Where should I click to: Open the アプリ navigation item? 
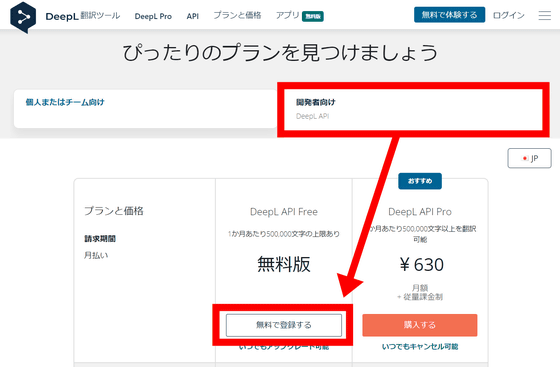(287, 15)
